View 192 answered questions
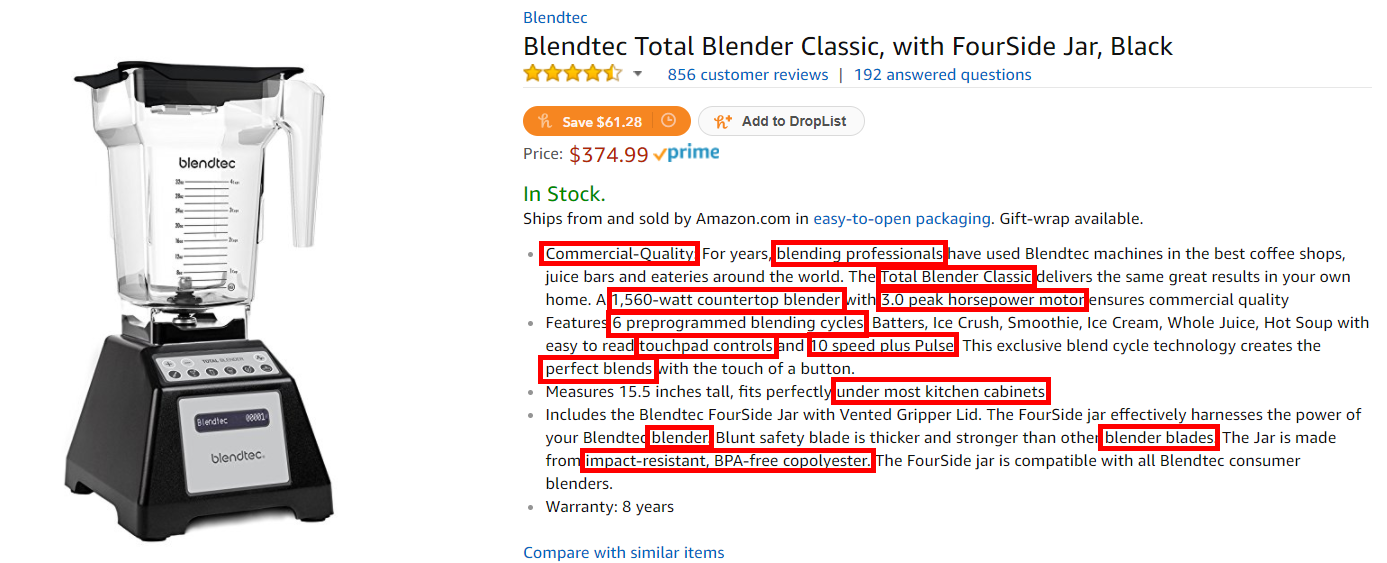The image size is (1387, 563). (943, 75)
